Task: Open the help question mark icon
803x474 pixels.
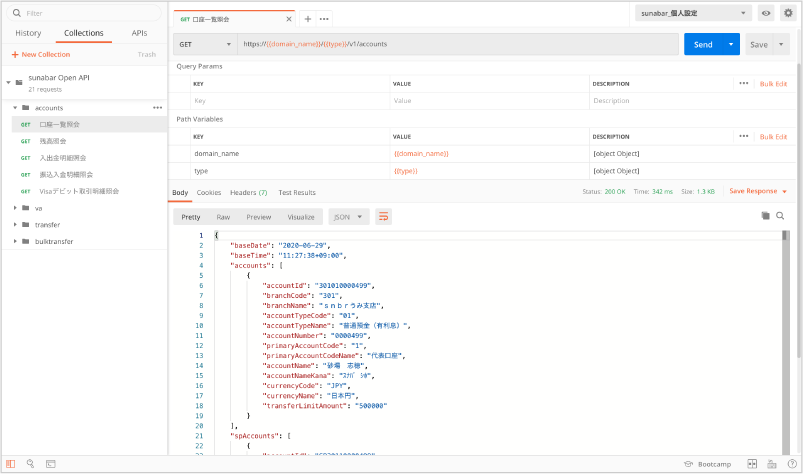Action: pos(792,464)
